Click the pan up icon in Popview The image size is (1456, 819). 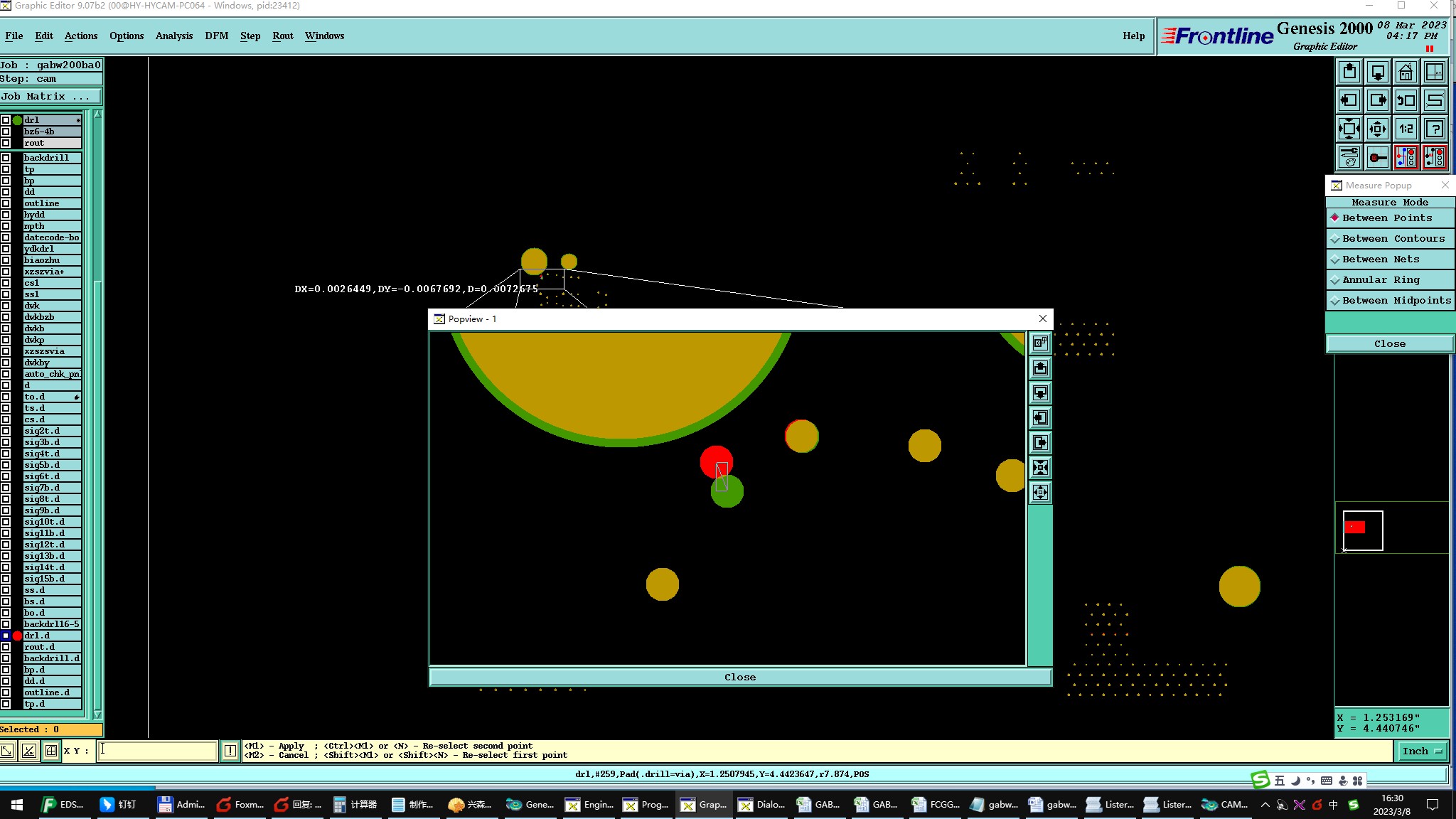[x=1040, y=368]
